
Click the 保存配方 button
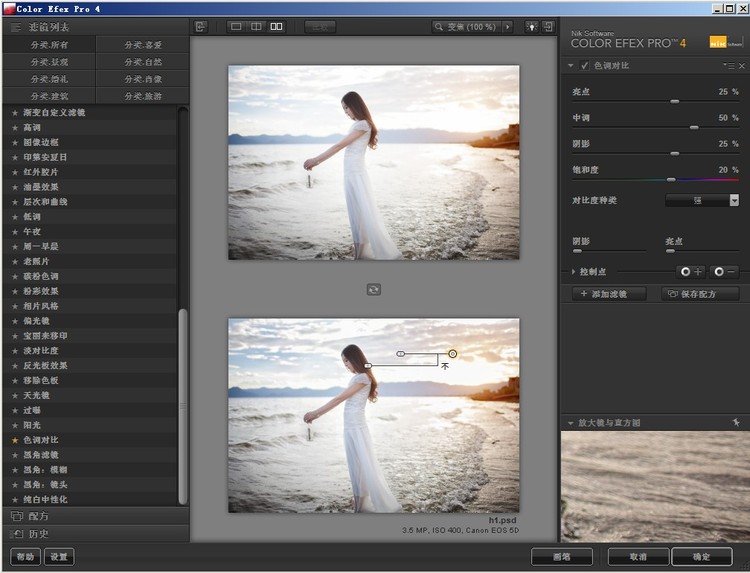(700, 294)
